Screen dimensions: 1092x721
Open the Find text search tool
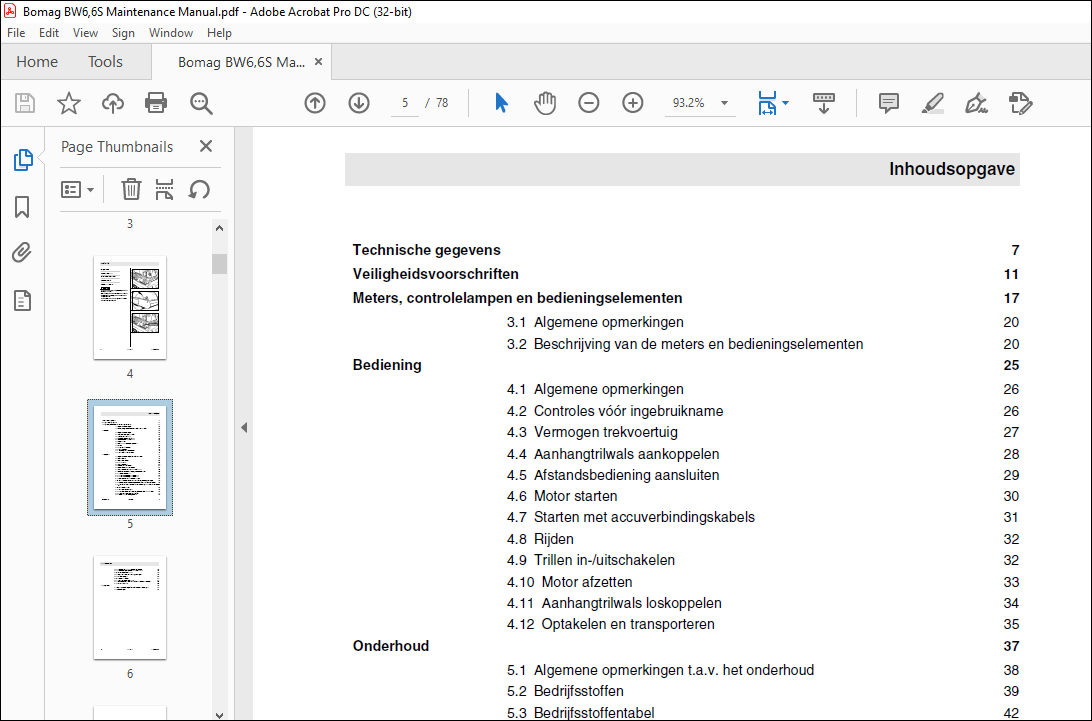click(x=201, y=103)
